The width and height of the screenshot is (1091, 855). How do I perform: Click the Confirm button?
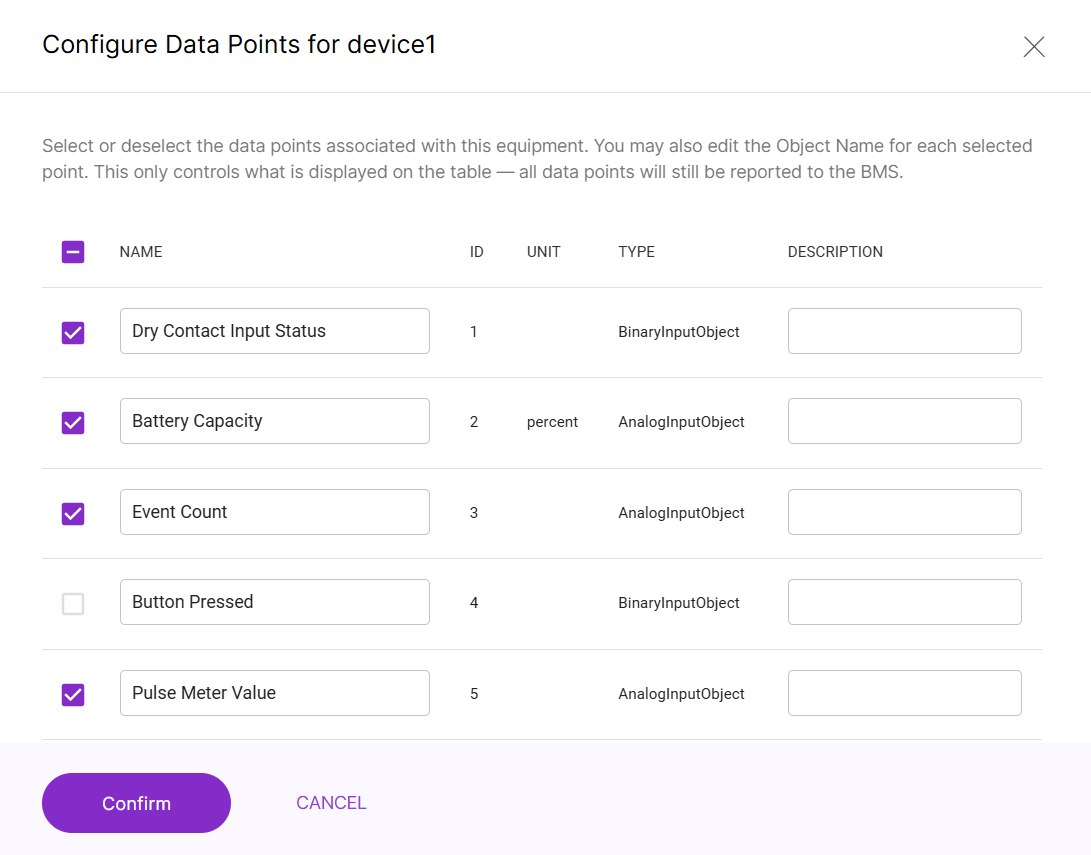click(x=136, y=803)
